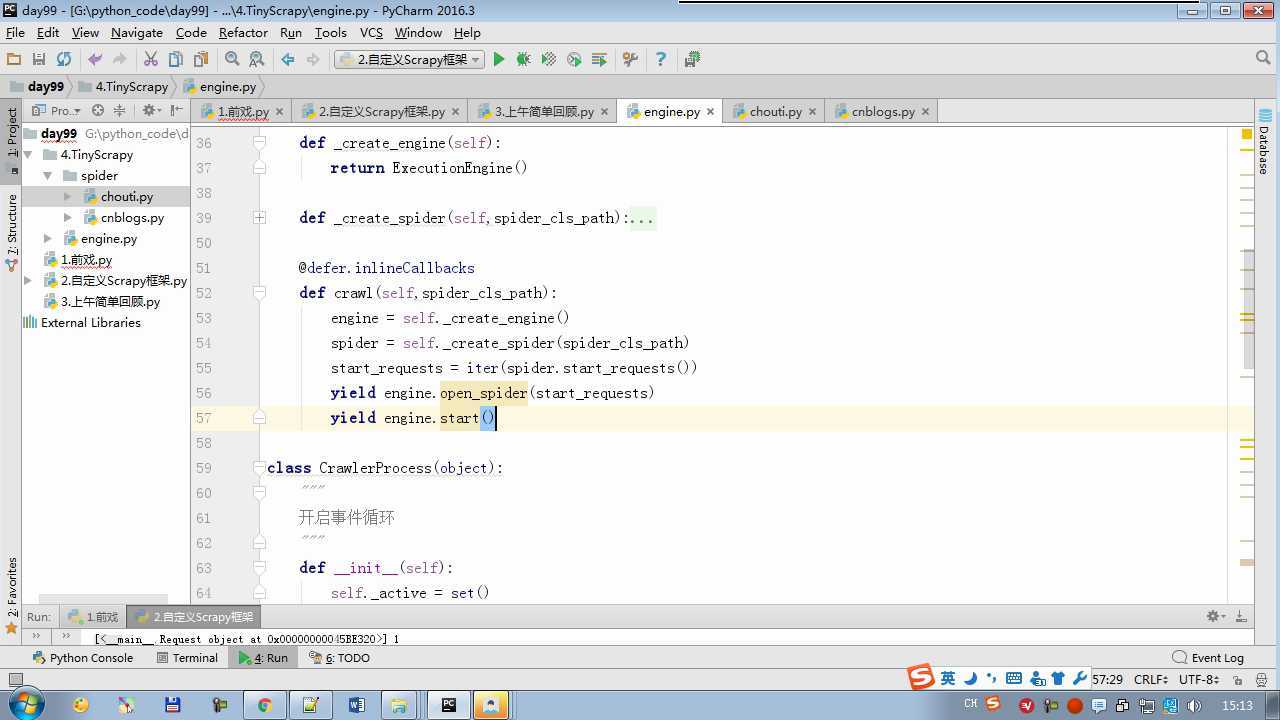
Task: Expand the engine.py tree node arrow
Action: [47, 239]
